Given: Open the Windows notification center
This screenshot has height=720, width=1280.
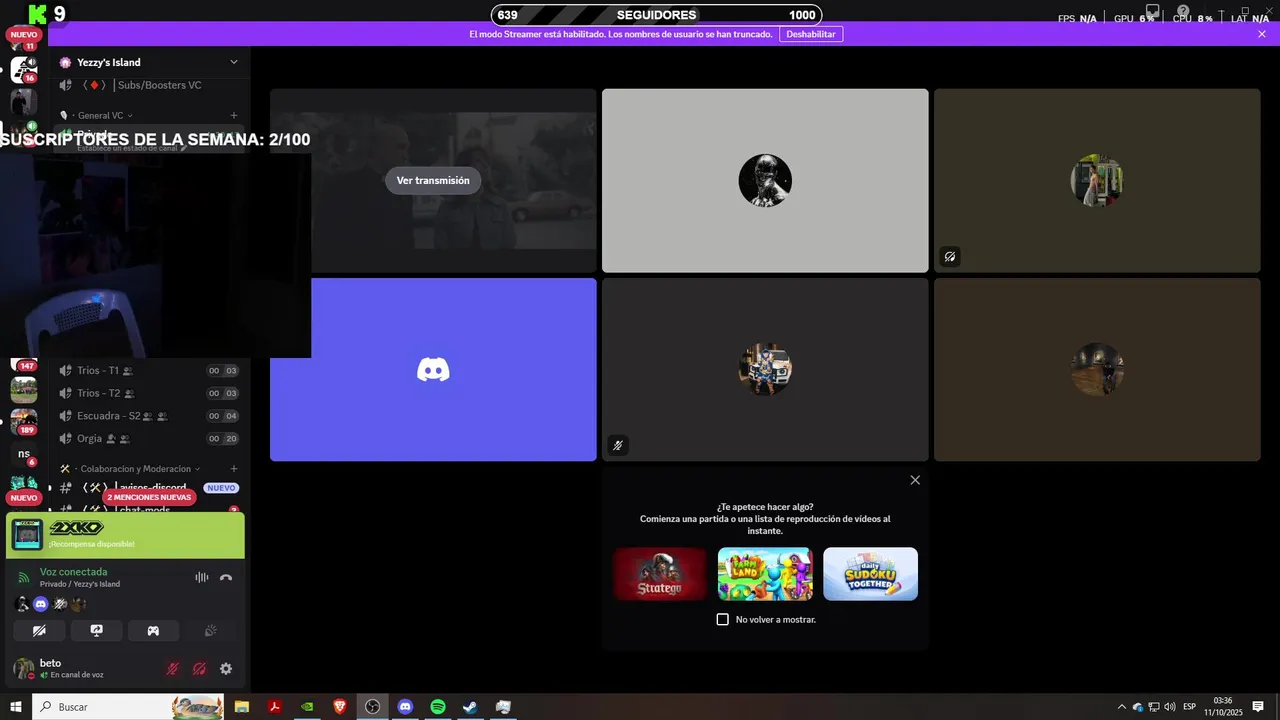Looking at the screenshot, I should [1258, 707].
